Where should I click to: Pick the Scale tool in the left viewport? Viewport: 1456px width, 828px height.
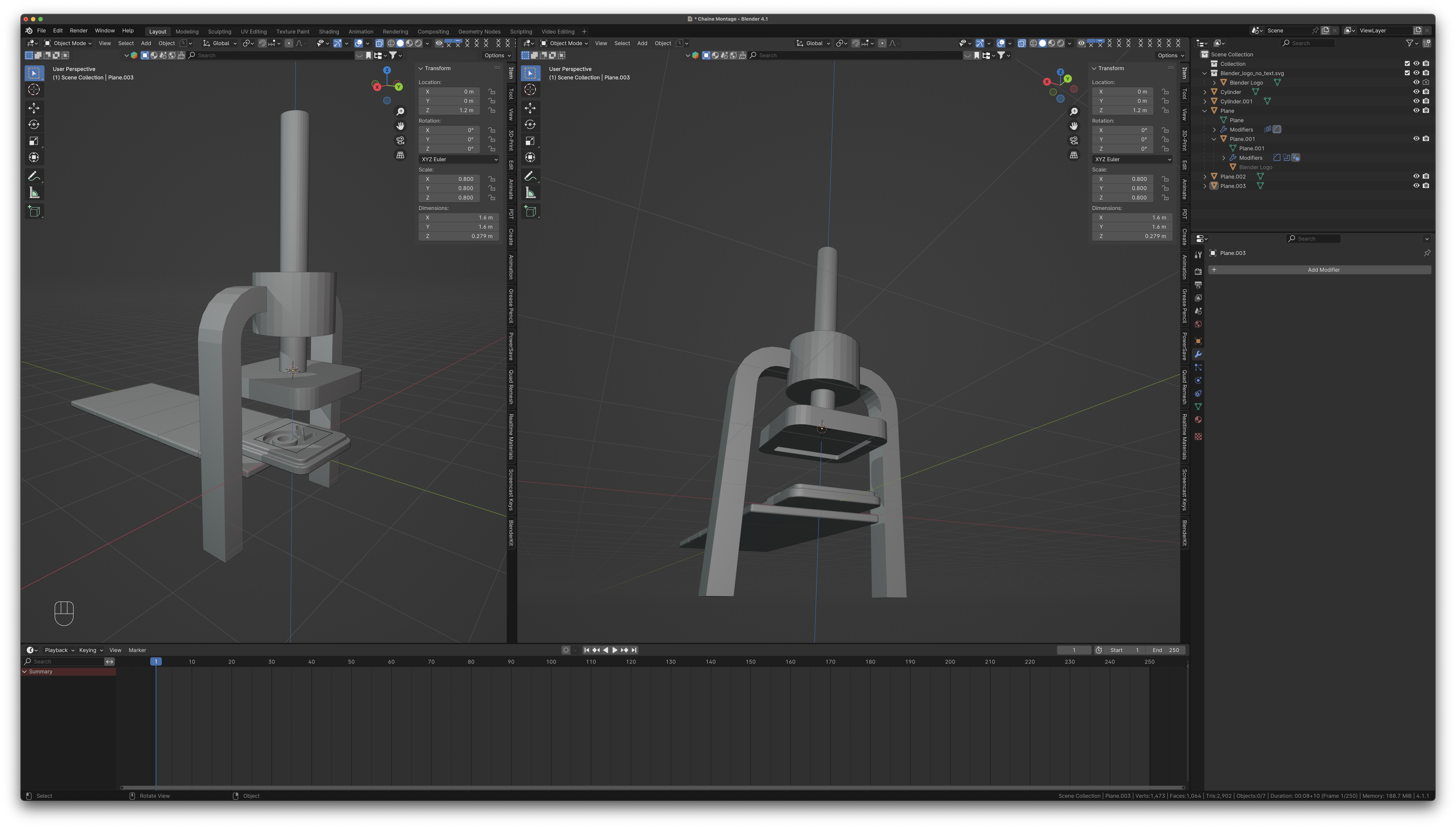pos(34,141)
